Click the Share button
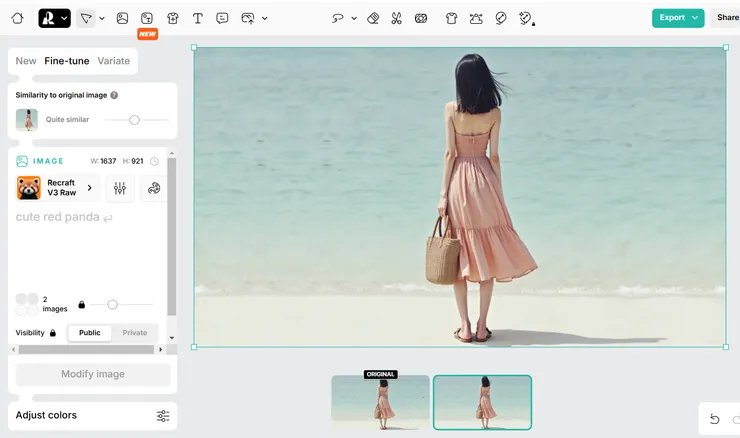Screen dimensions: 740x438 coord(727,18)
